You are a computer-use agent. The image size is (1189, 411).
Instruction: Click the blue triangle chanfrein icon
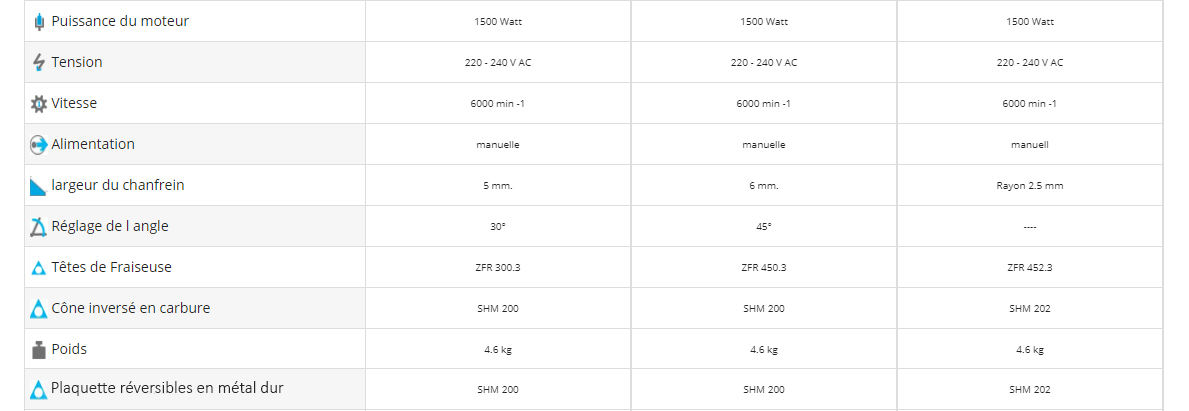39,186
